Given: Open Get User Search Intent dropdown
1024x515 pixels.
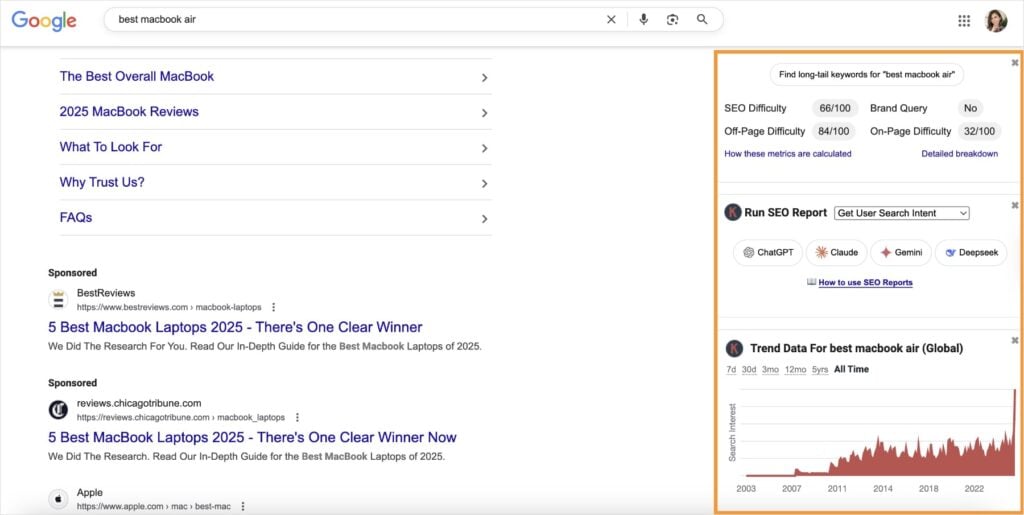Looking at the screenshot, I should (x=901, y=213).
